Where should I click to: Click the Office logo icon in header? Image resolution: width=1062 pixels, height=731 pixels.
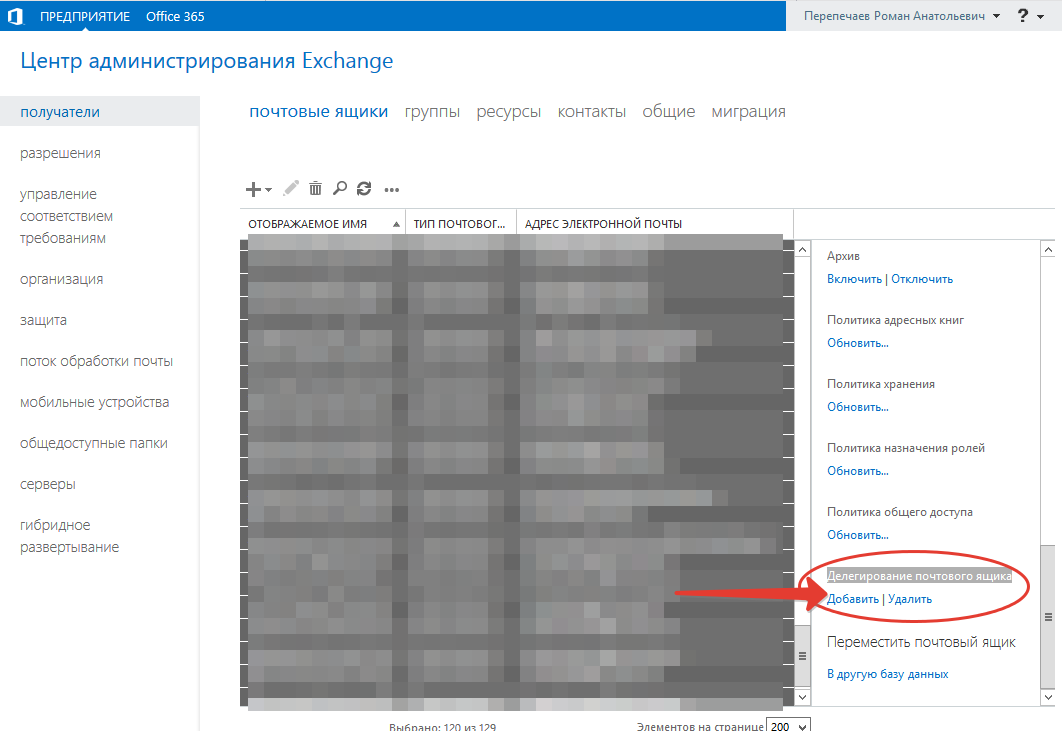pos(15,16)
